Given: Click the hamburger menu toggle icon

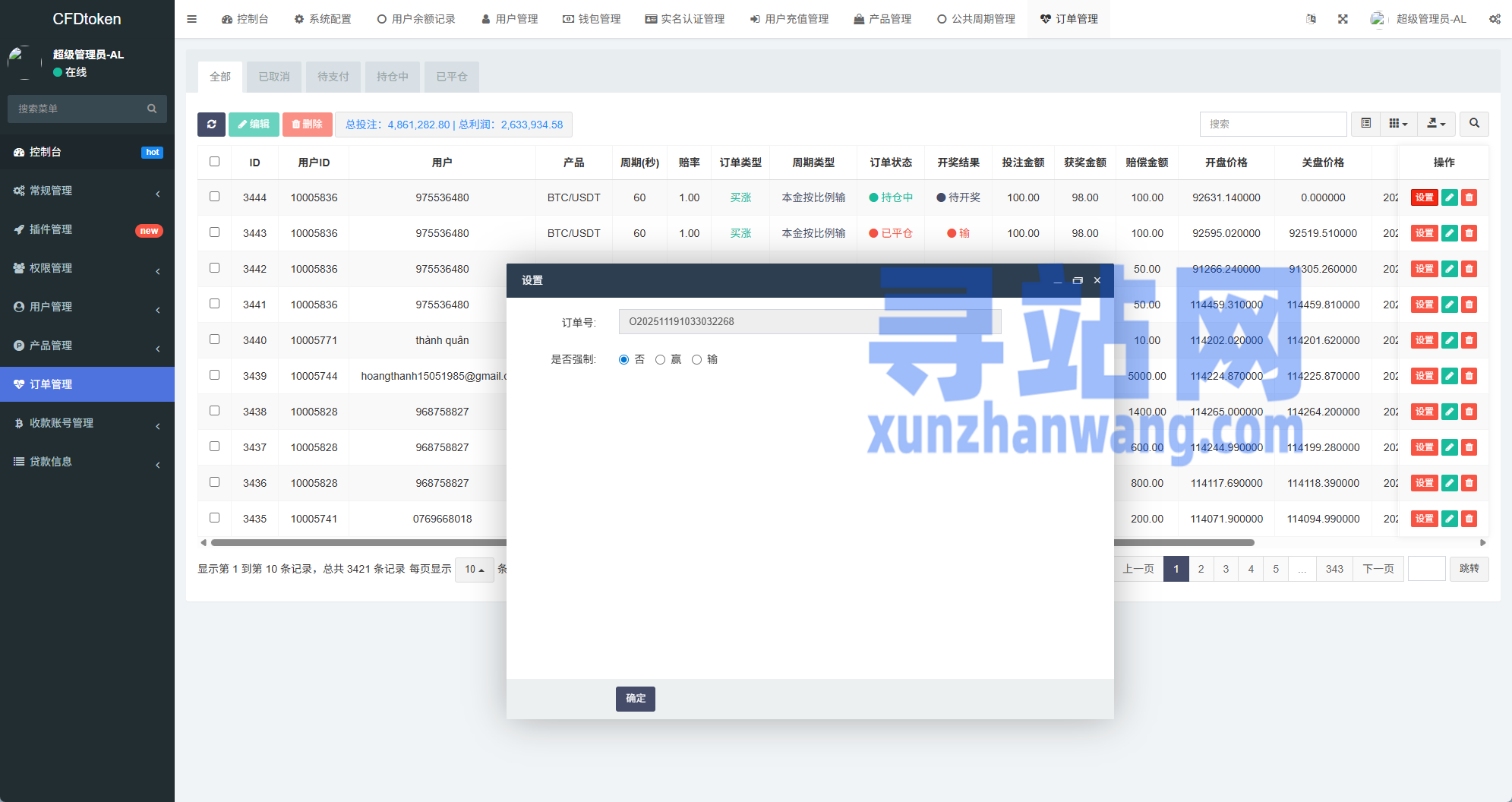Looking at the screenshot, I should click(191, 19).
